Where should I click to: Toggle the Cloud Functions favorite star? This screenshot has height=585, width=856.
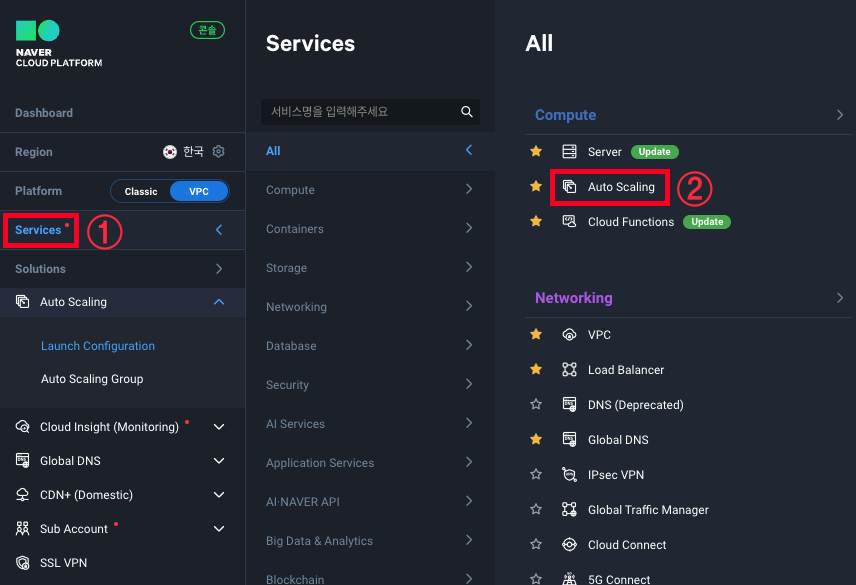pos(536,221)
